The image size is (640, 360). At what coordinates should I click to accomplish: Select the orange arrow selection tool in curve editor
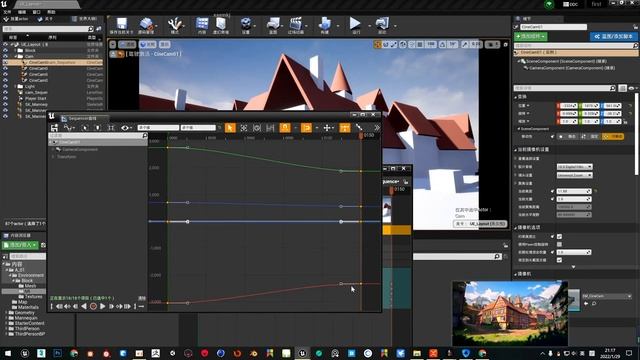230,128
